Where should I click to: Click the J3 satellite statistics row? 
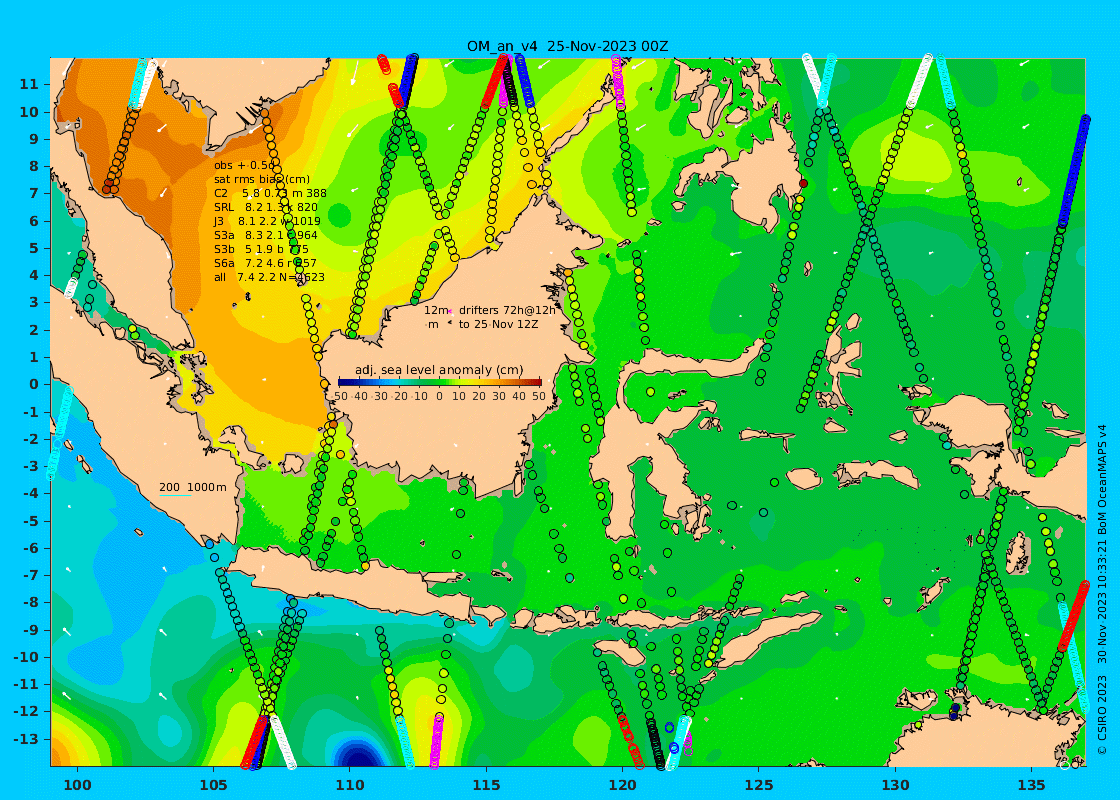pos(267,221)
